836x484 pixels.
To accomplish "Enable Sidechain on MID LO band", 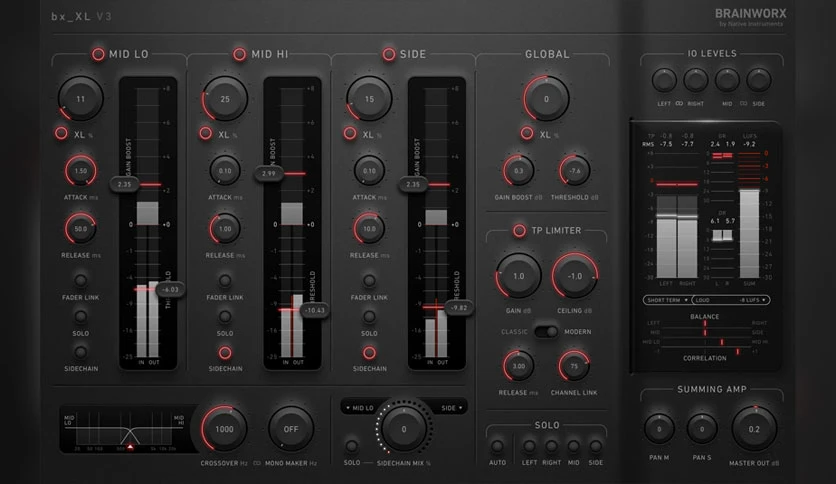I will (x=81, y=352).
